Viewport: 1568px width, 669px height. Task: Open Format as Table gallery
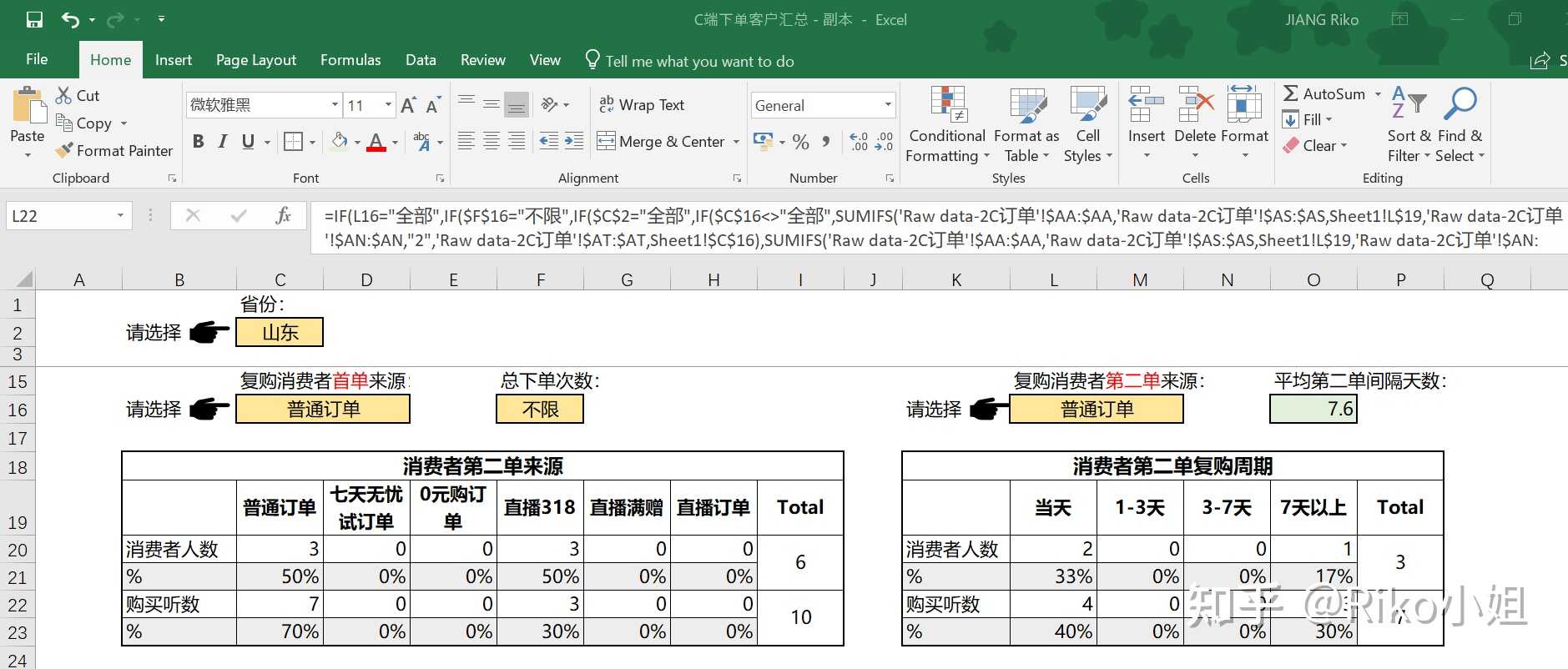tap(1026, 125)
